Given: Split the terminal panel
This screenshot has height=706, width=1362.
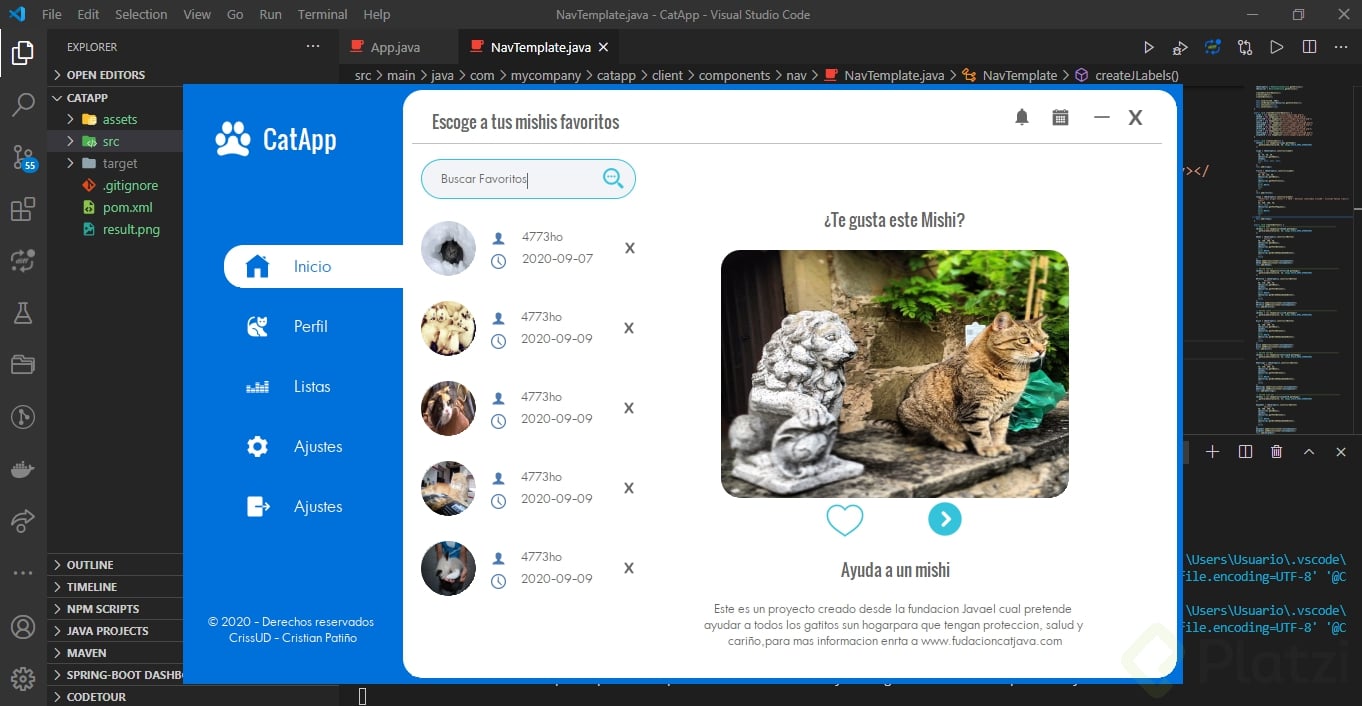Looking at the screenshot, I should tap(1245, 452).
